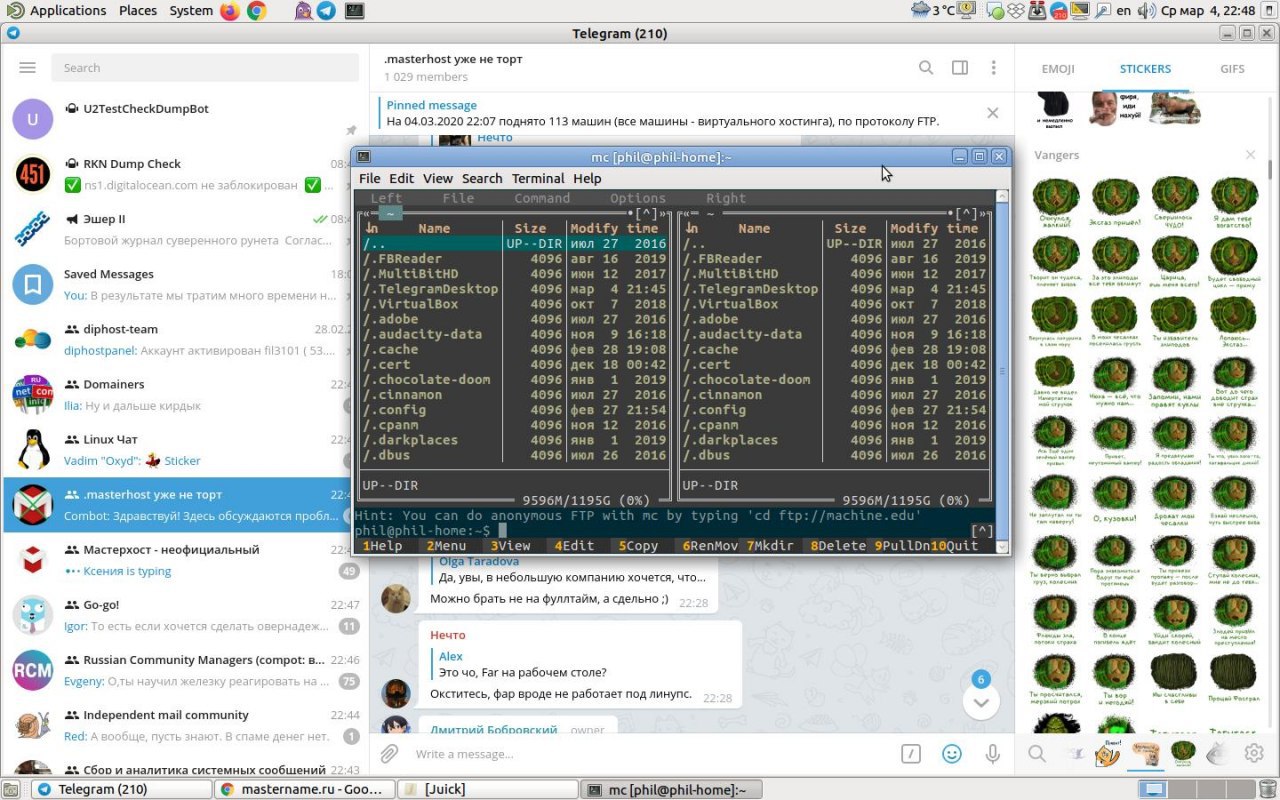Switch to EMOJI tab
This screenshot has width=1280, height=800.
(1058, 69)
